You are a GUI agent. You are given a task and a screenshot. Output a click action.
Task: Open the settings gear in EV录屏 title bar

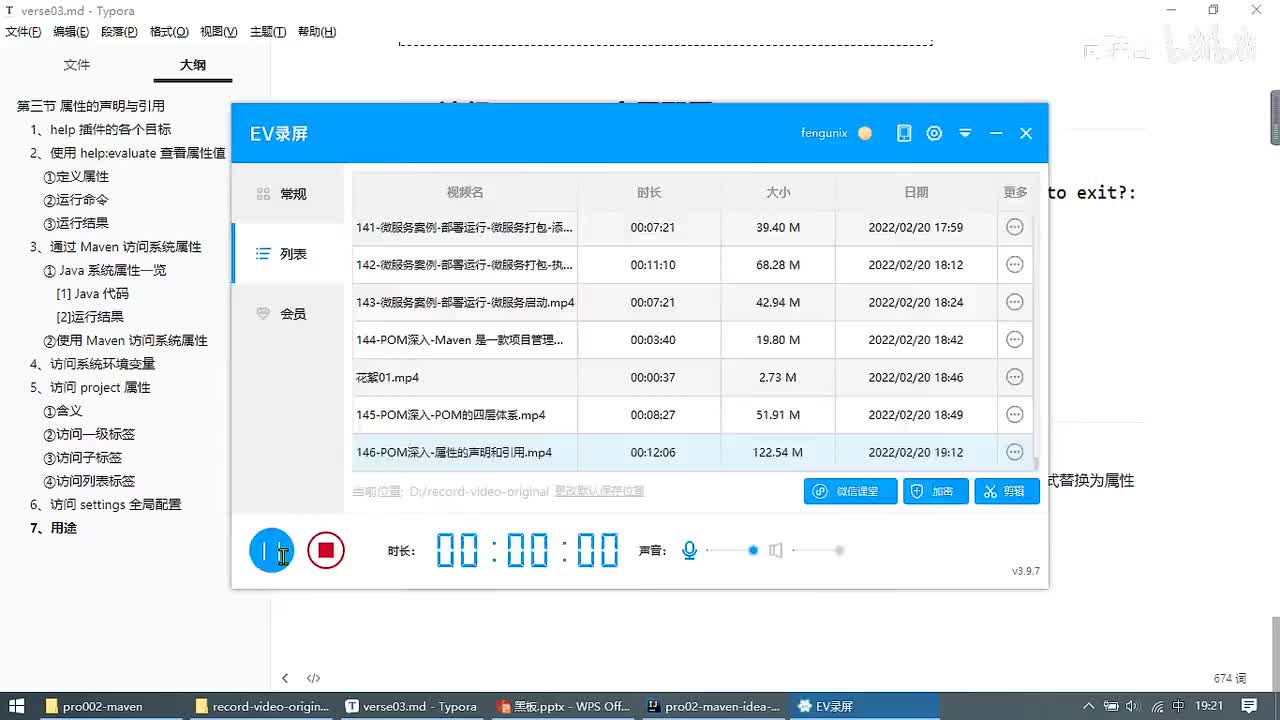click(934, 133)
